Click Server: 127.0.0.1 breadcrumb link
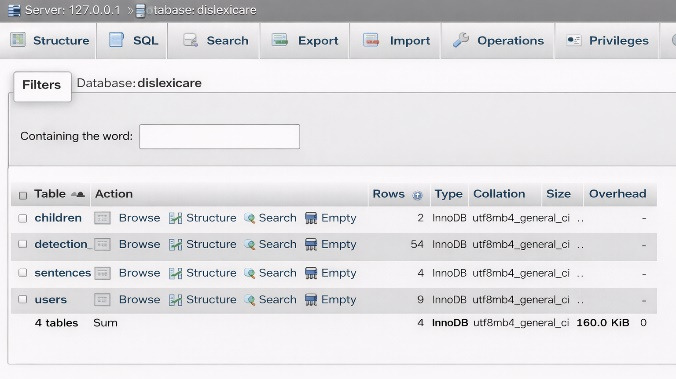 pos(72,10)
